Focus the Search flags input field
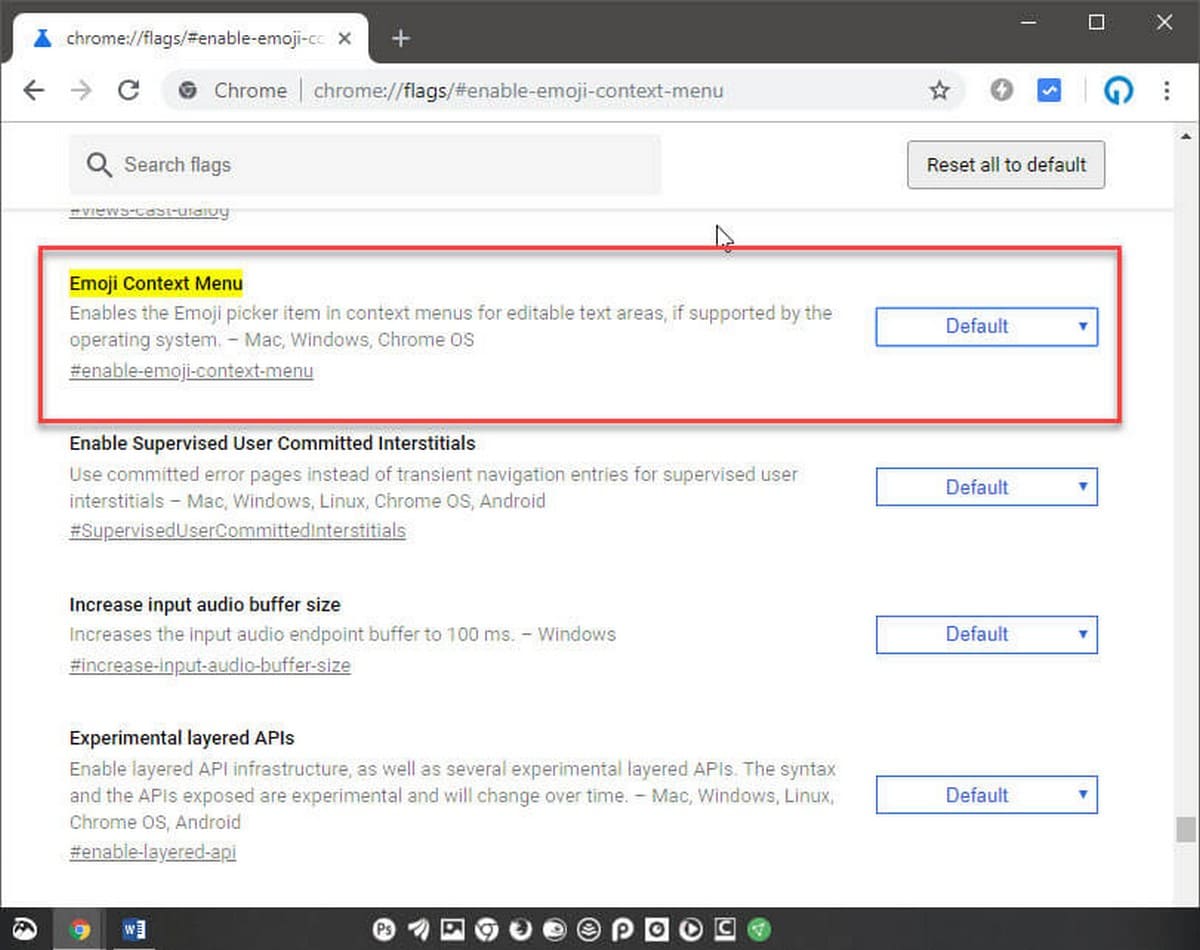Image resolution: width=1200 pixels, height=950 pixels. pos(365,165)
